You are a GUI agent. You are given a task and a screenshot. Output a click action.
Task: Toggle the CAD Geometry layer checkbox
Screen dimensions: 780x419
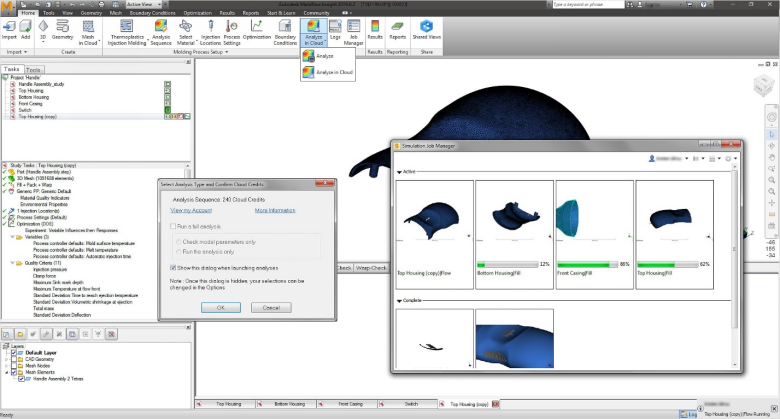pos(13,359)
